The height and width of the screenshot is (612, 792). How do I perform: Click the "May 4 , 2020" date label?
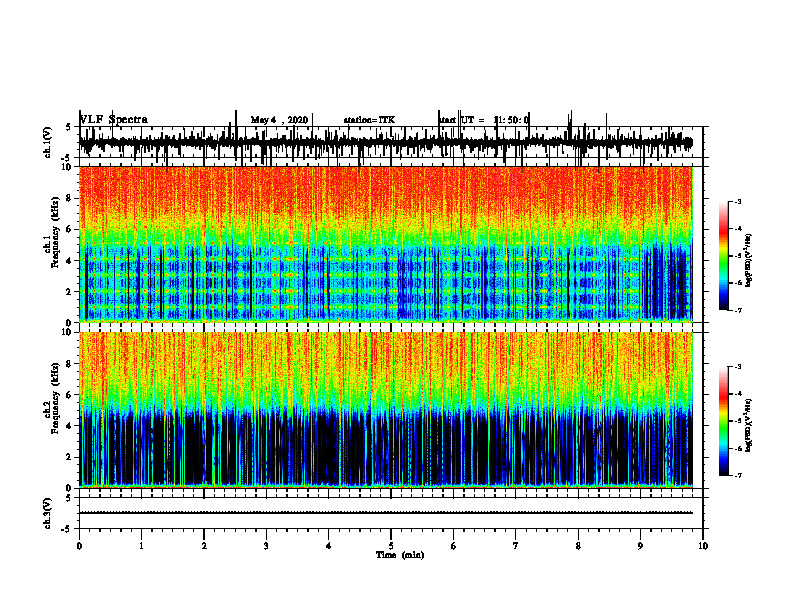279,120
